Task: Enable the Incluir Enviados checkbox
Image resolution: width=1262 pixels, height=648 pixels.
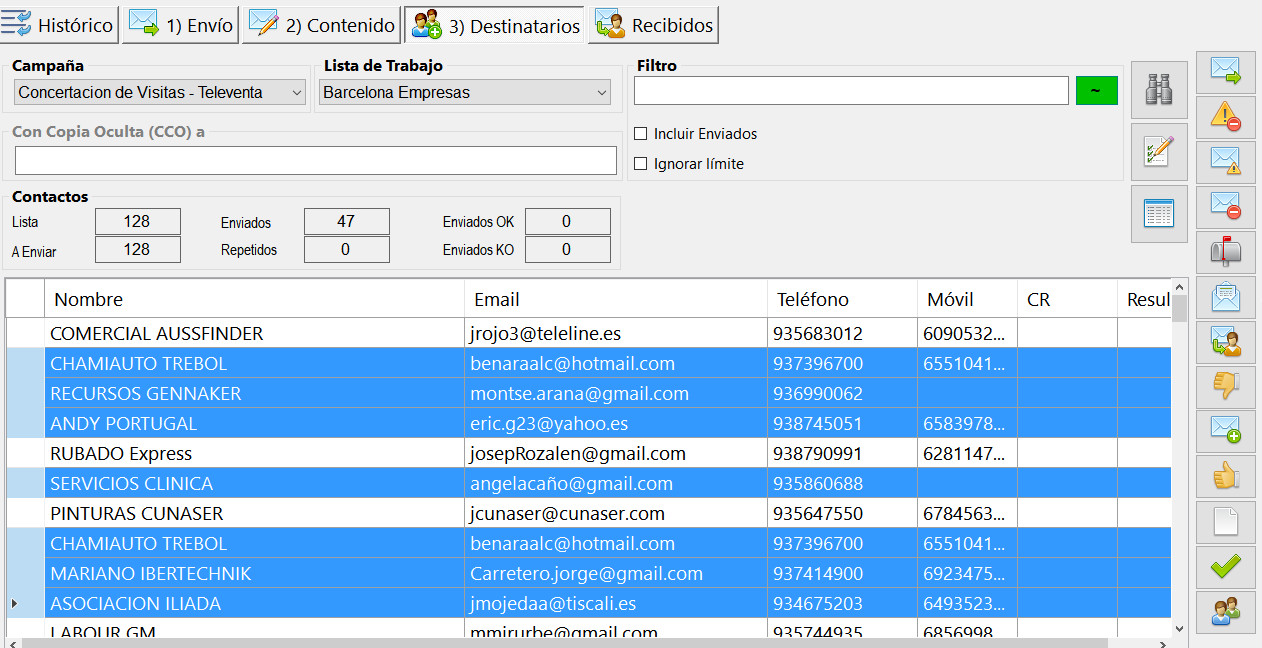Action: [641, 134]
